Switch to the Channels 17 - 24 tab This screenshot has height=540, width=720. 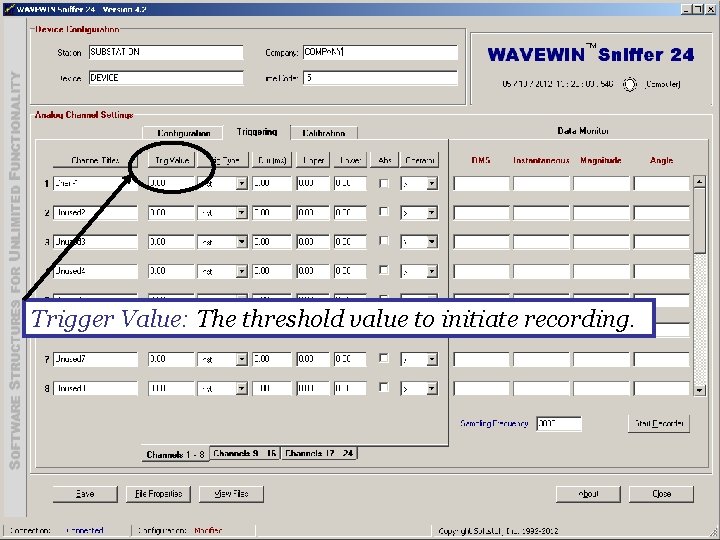319,453
